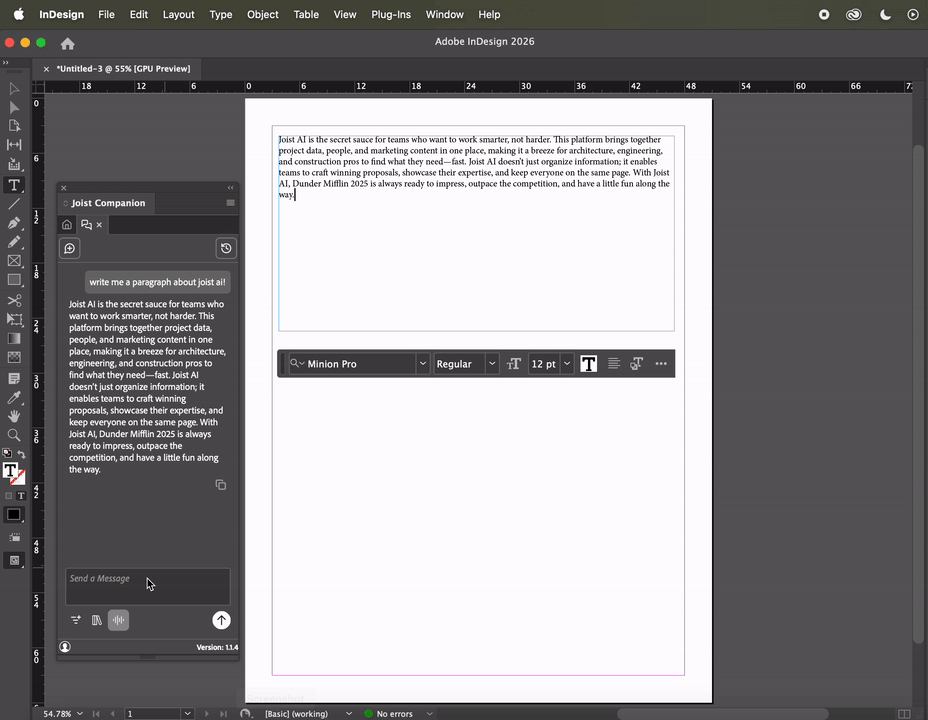This screenshot has height=720, width=928.
Task: Open the page number dropdown
Action: click(x=188, y=713)
